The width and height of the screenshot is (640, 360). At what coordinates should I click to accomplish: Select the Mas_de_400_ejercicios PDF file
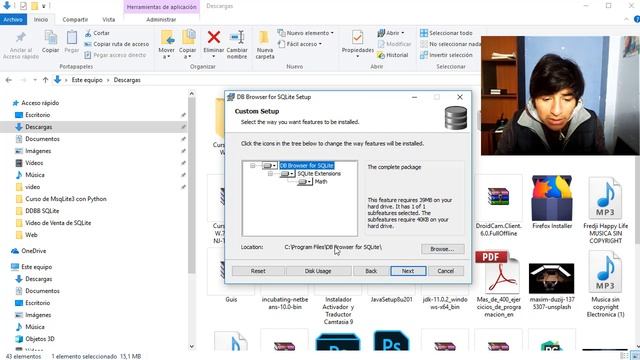click(498, 284)
